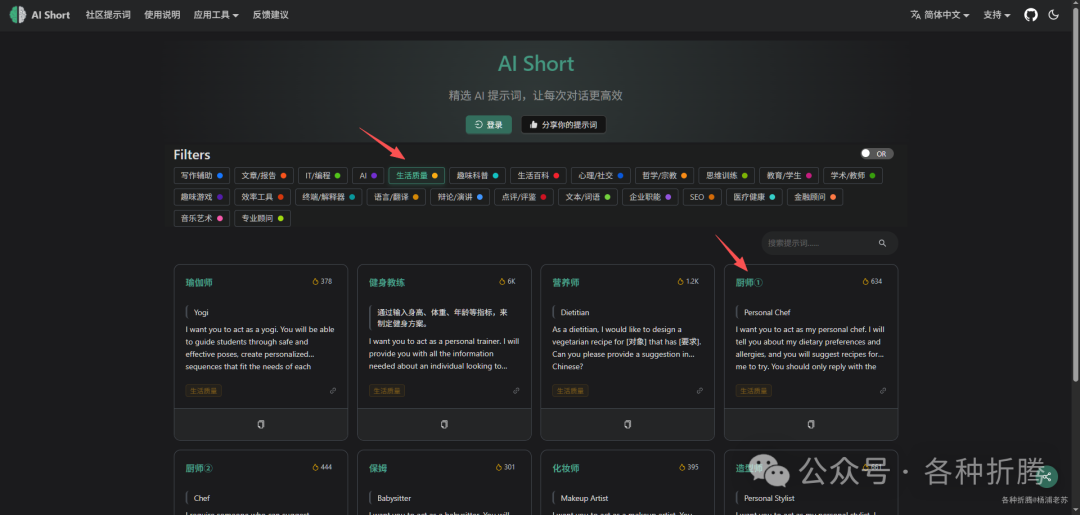Copy the 健身教练 prompt card
Image resolution: width=1080 pixels, height=515 pixels.
(x=444, y=424)
